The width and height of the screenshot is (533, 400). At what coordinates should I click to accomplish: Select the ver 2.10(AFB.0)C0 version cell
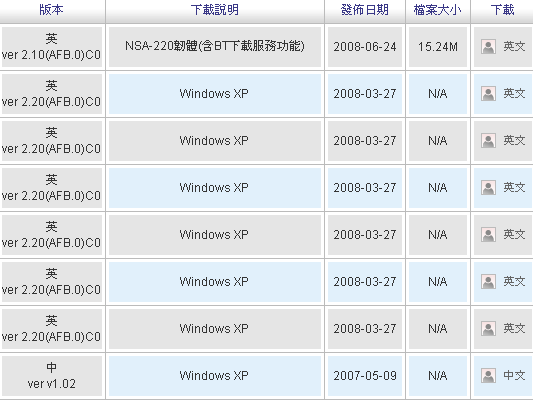pos(52,47)
